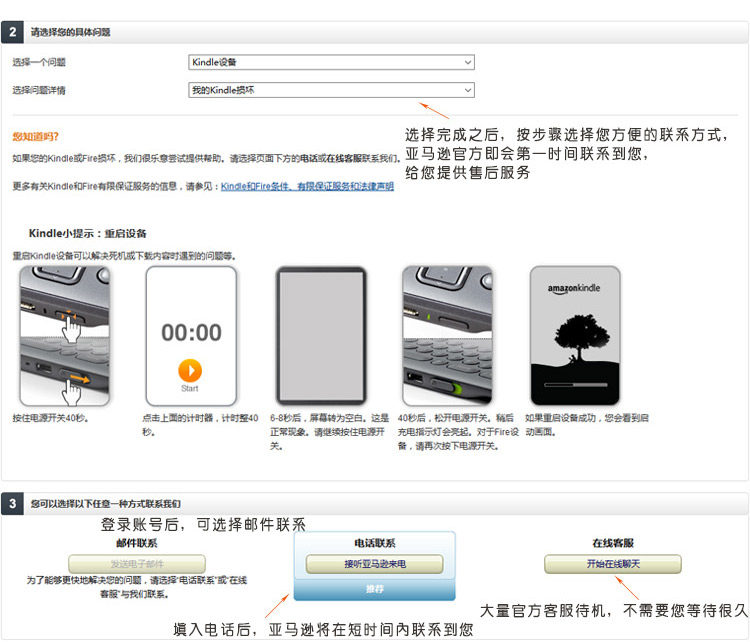Viewport: 750px width, 642px height.
Task: Click the '电话联系' heading
Action: pyautogui.click(x=375, y=543)
